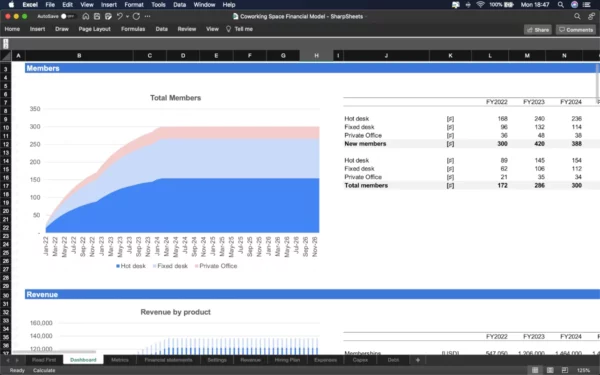
Task: Click the search magnifier in Excel title bar
Action: (x=577, y=16)
